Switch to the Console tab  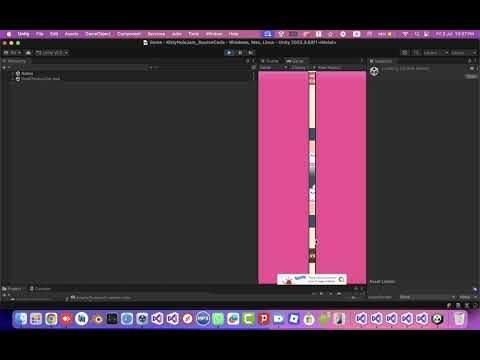(x=40, y=289)
